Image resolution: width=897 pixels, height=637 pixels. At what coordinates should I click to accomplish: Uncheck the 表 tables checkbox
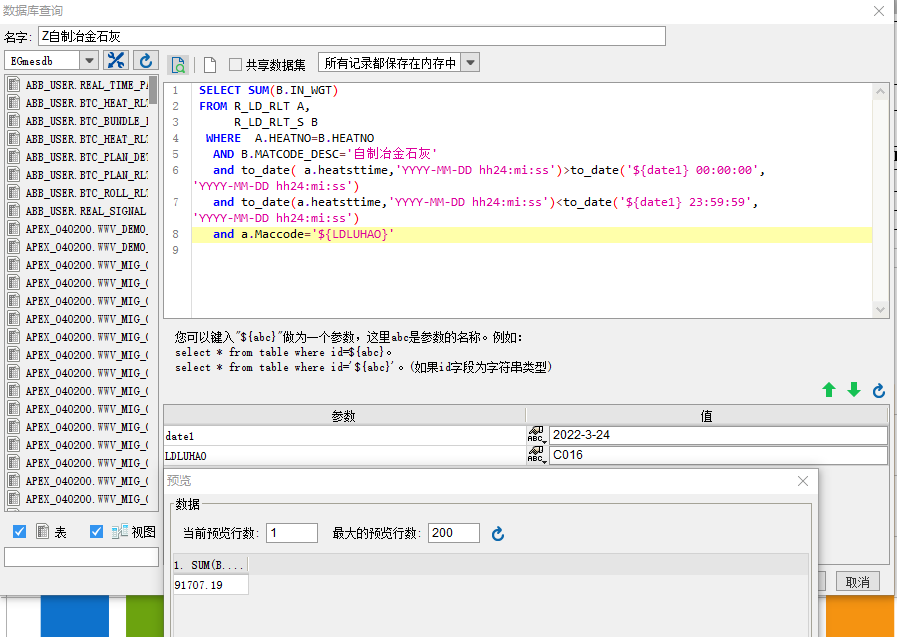(19, 532)
